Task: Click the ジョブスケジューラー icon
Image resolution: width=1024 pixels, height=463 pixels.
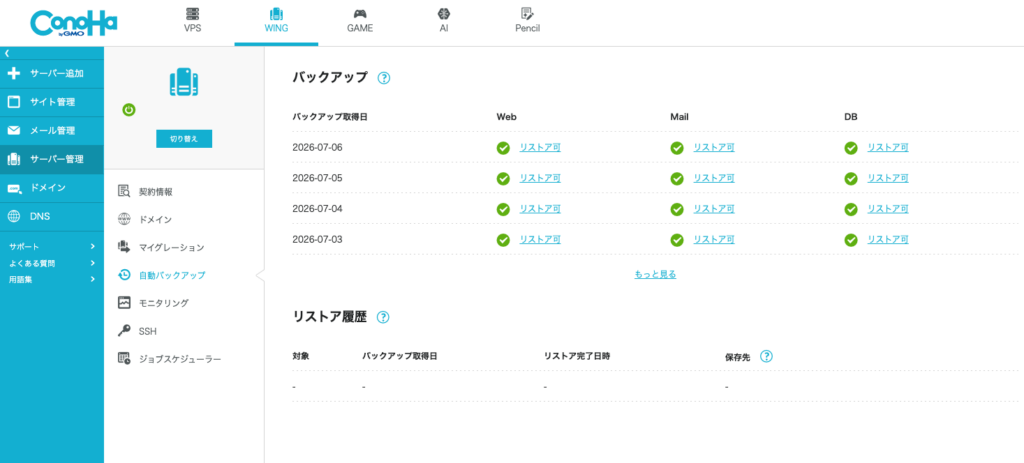Action: [124, 359]
